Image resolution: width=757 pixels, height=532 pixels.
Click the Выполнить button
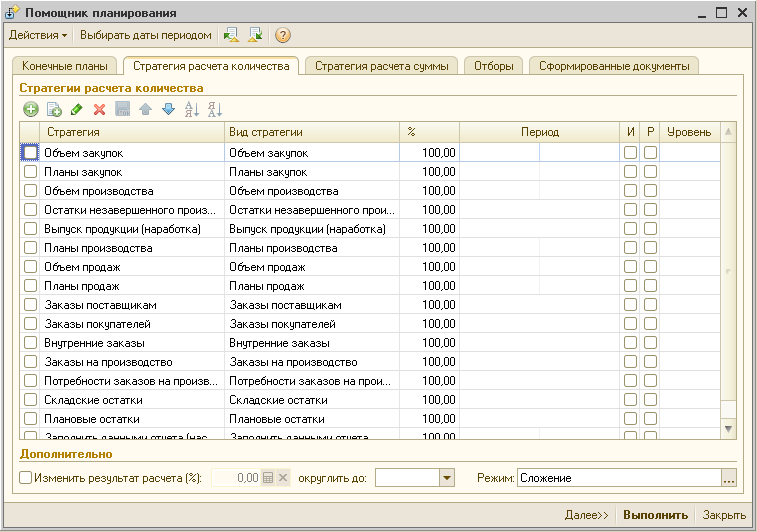655,515
